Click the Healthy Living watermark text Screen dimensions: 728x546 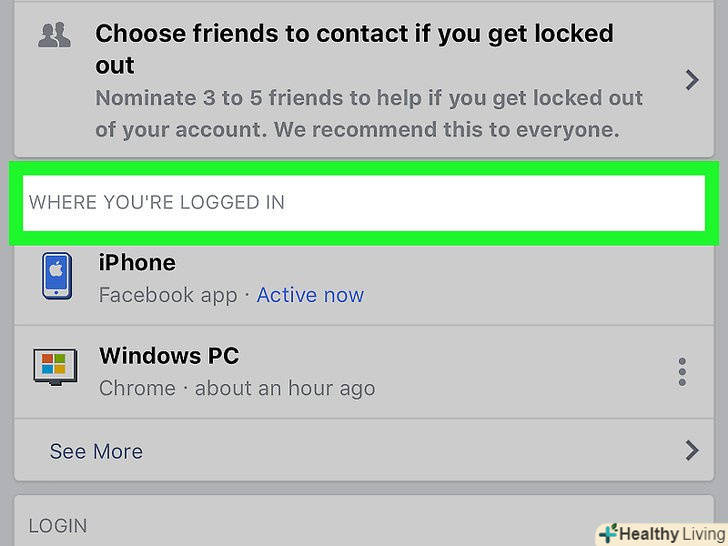tap(669, 534)
